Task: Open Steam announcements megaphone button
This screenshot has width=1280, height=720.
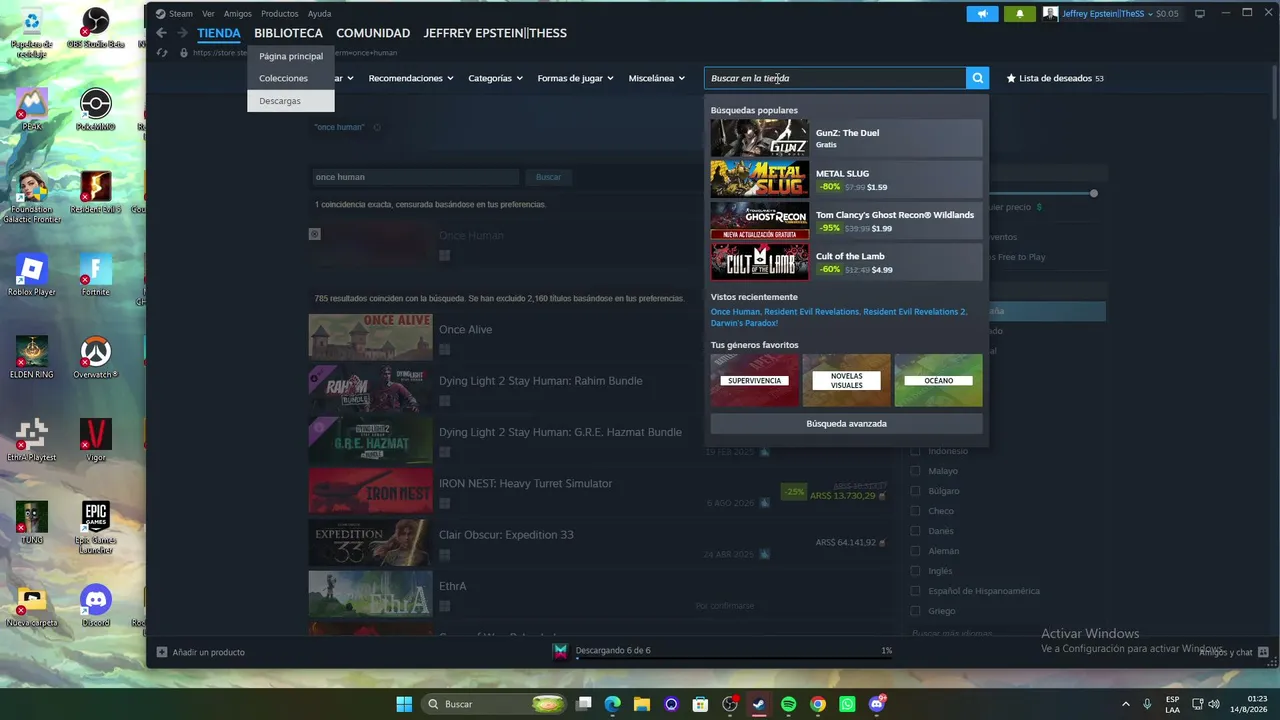Action: coord(983,14)
